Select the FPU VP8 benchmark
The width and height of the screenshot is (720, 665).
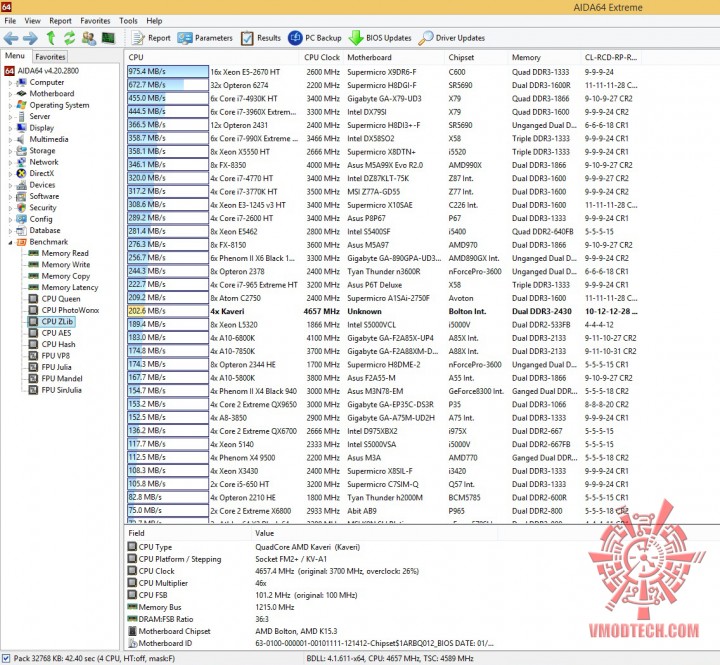(x=49, y=356)
